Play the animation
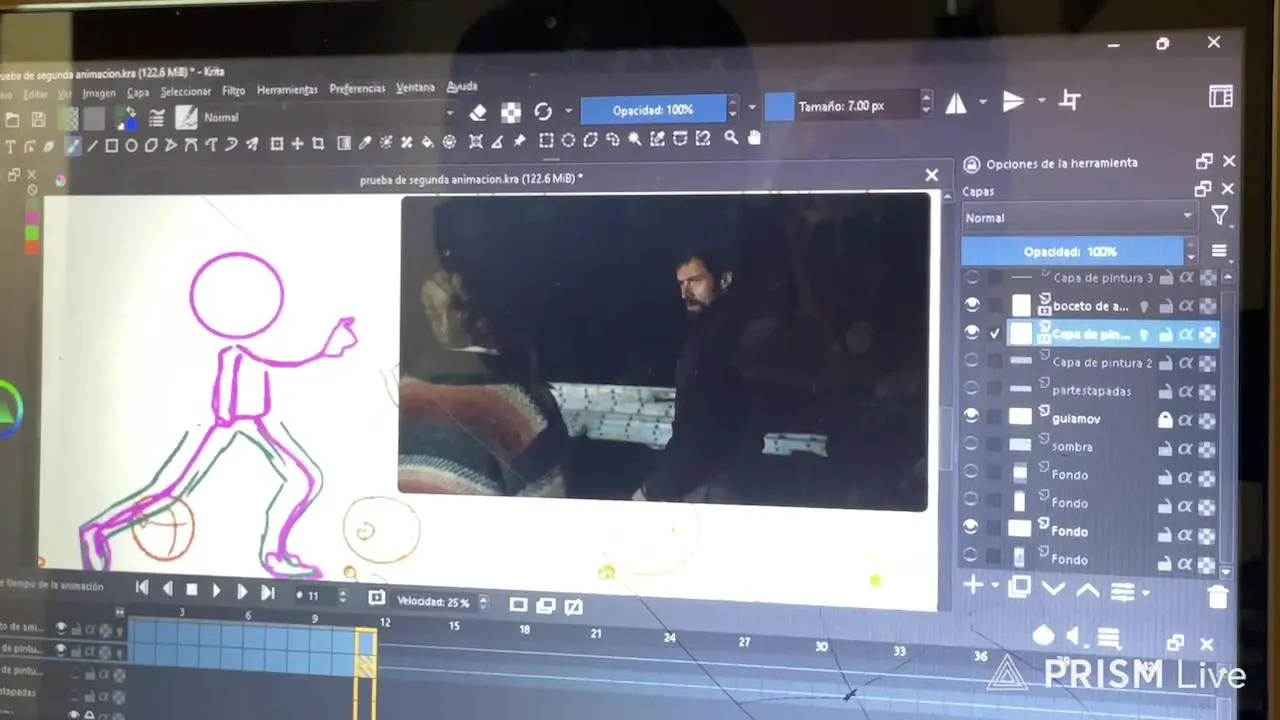Screen dimensions: 1280x720 (x=216, y=590)
